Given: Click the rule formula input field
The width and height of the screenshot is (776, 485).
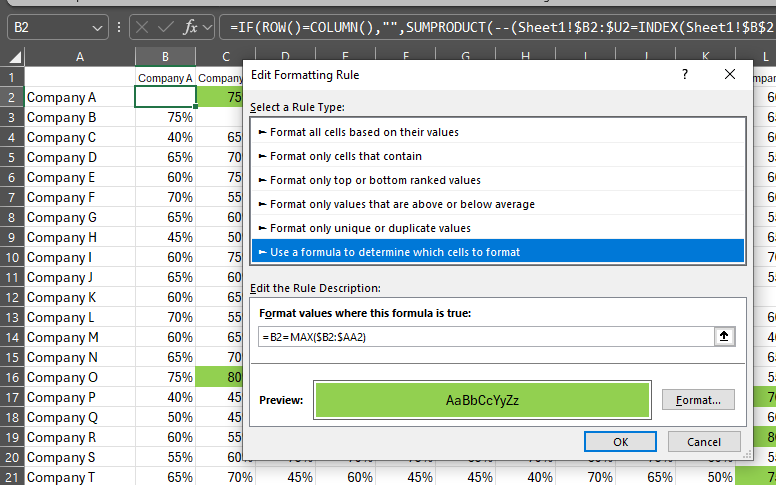Looking at the screenshot, I should tap(486, 337).
